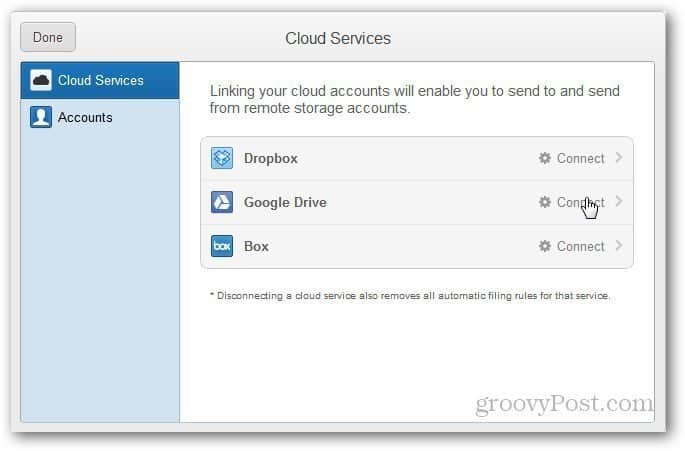Connect the Dropbox account
The width and height of the screenshot is (685, 451).
pos(581,158)
